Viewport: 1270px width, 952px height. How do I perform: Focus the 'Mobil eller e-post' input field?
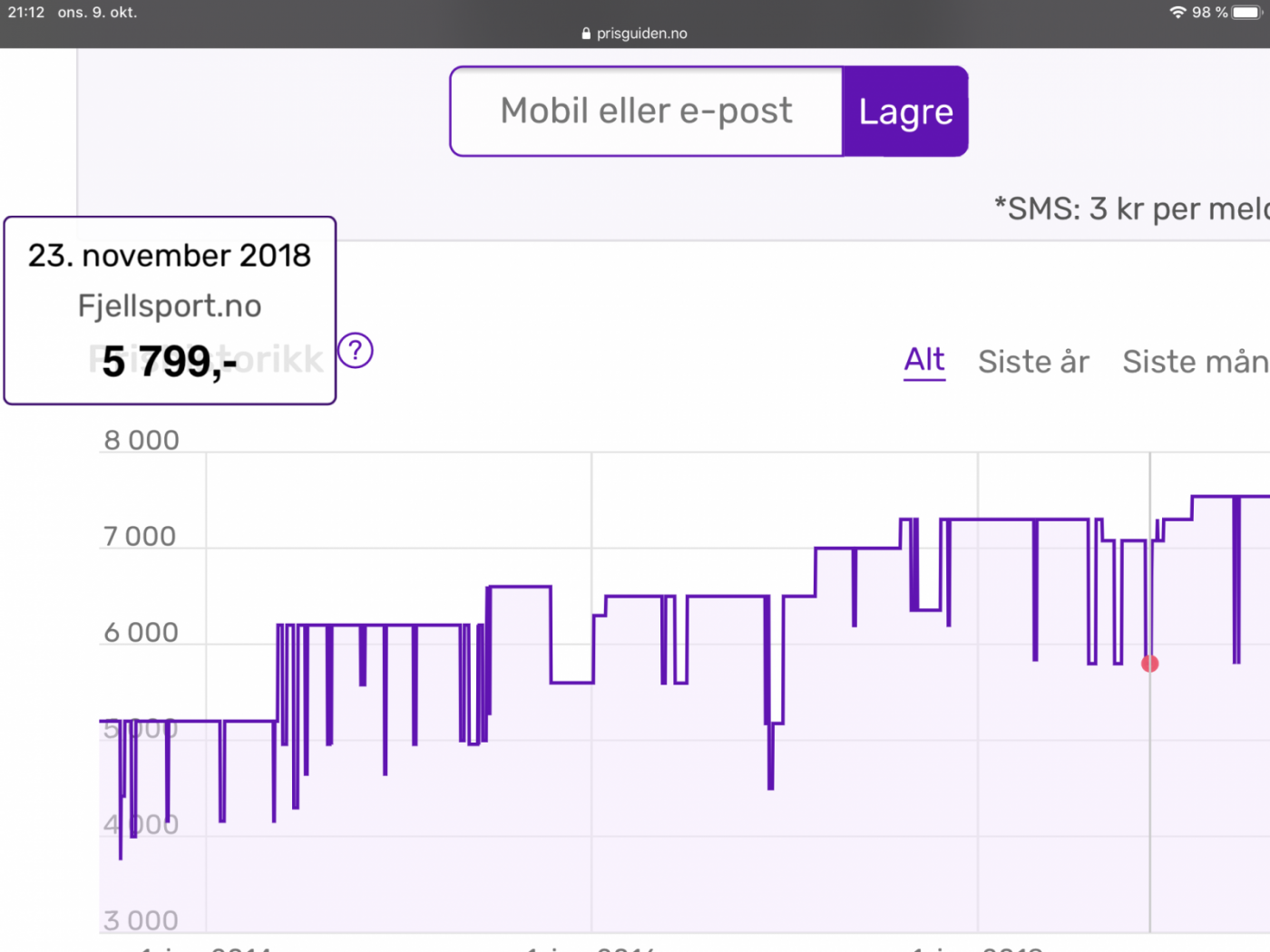[646, 112]
